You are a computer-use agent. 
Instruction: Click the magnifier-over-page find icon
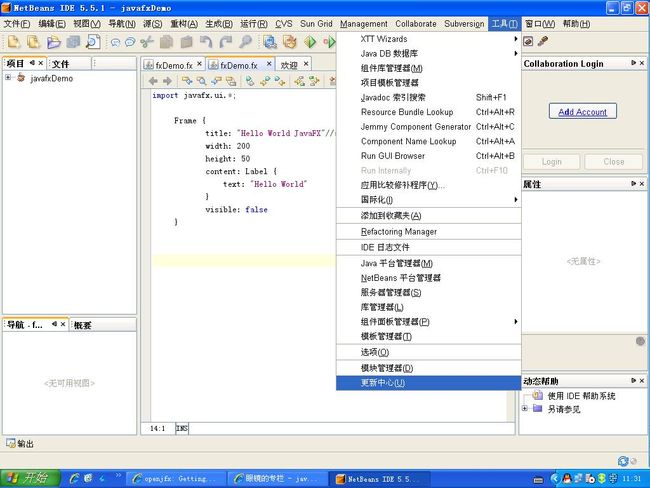(93, 41)
